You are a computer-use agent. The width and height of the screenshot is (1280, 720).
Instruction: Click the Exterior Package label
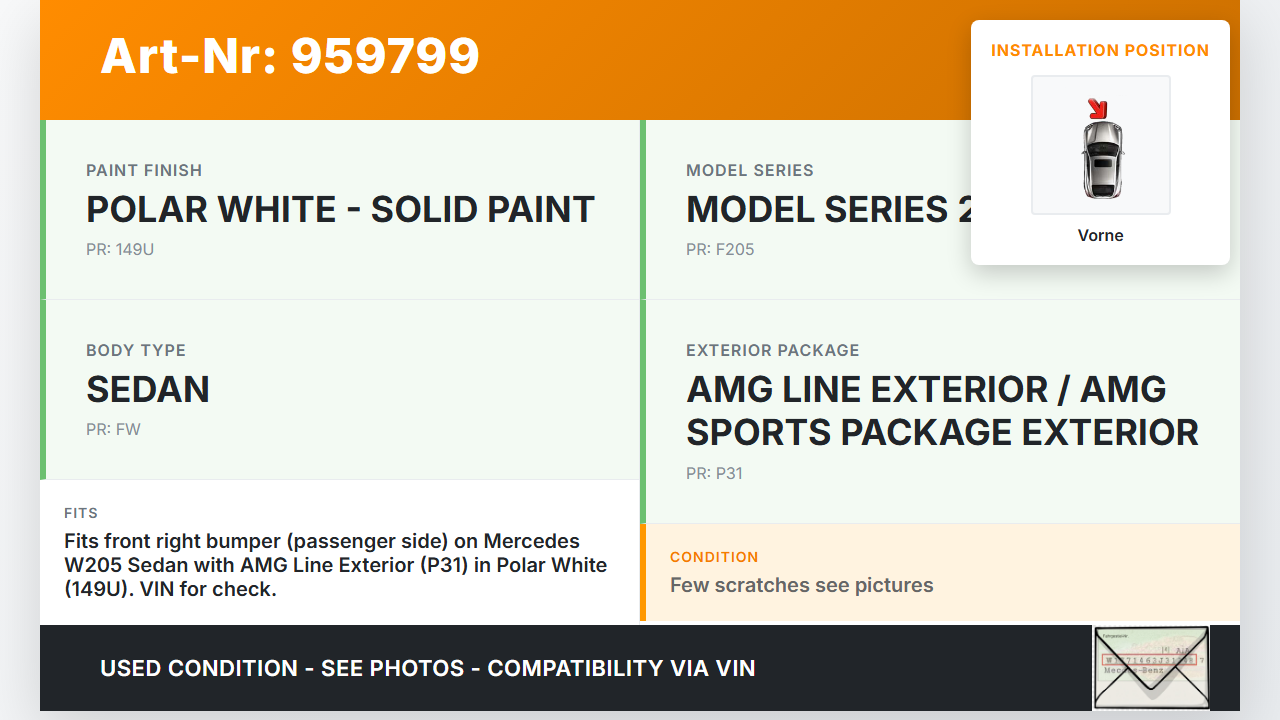click(772, 350)
